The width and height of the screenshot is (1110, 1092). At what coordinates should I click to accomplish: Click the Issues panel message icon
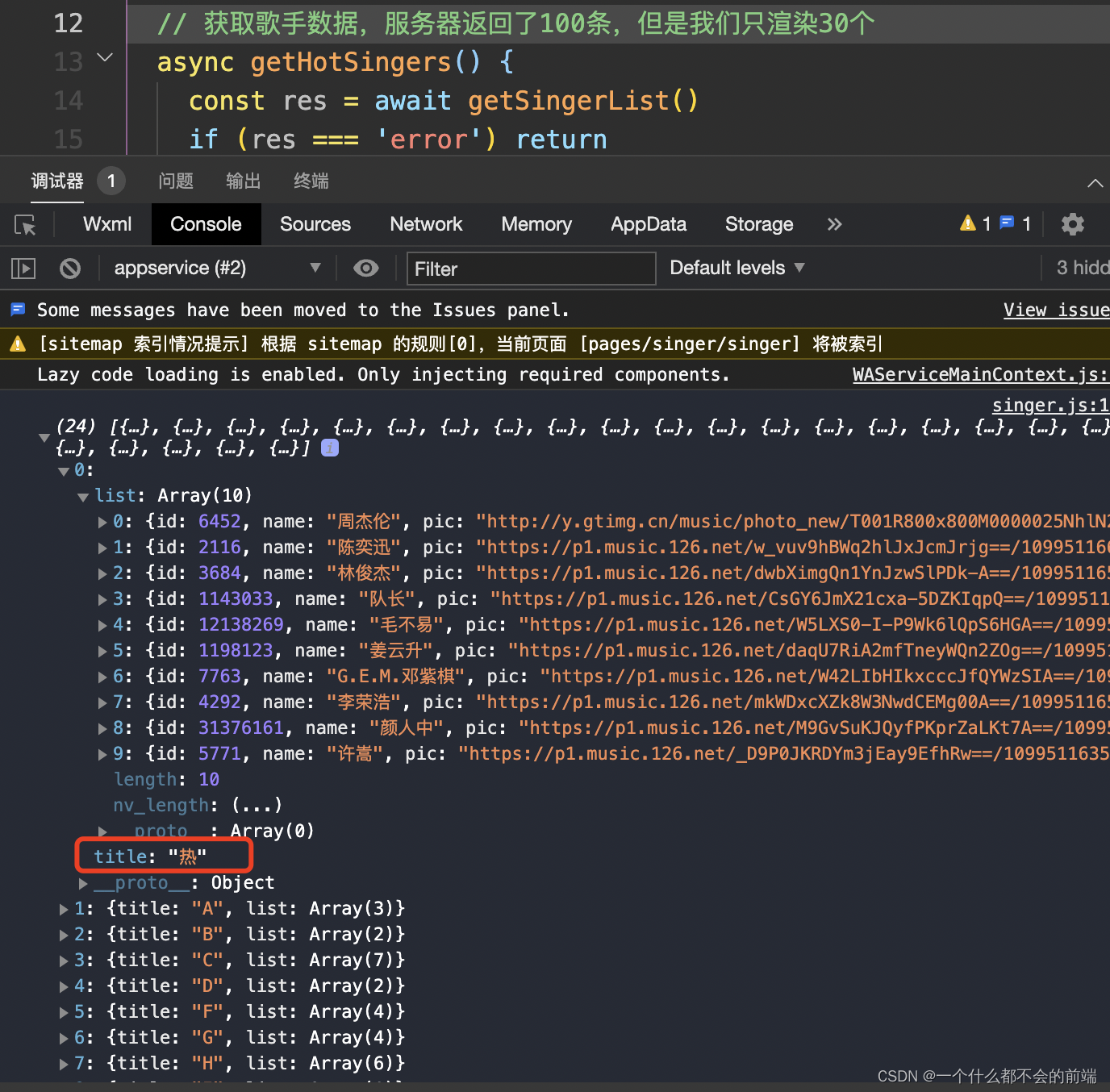pyautogui.click(x=18, y=309)
